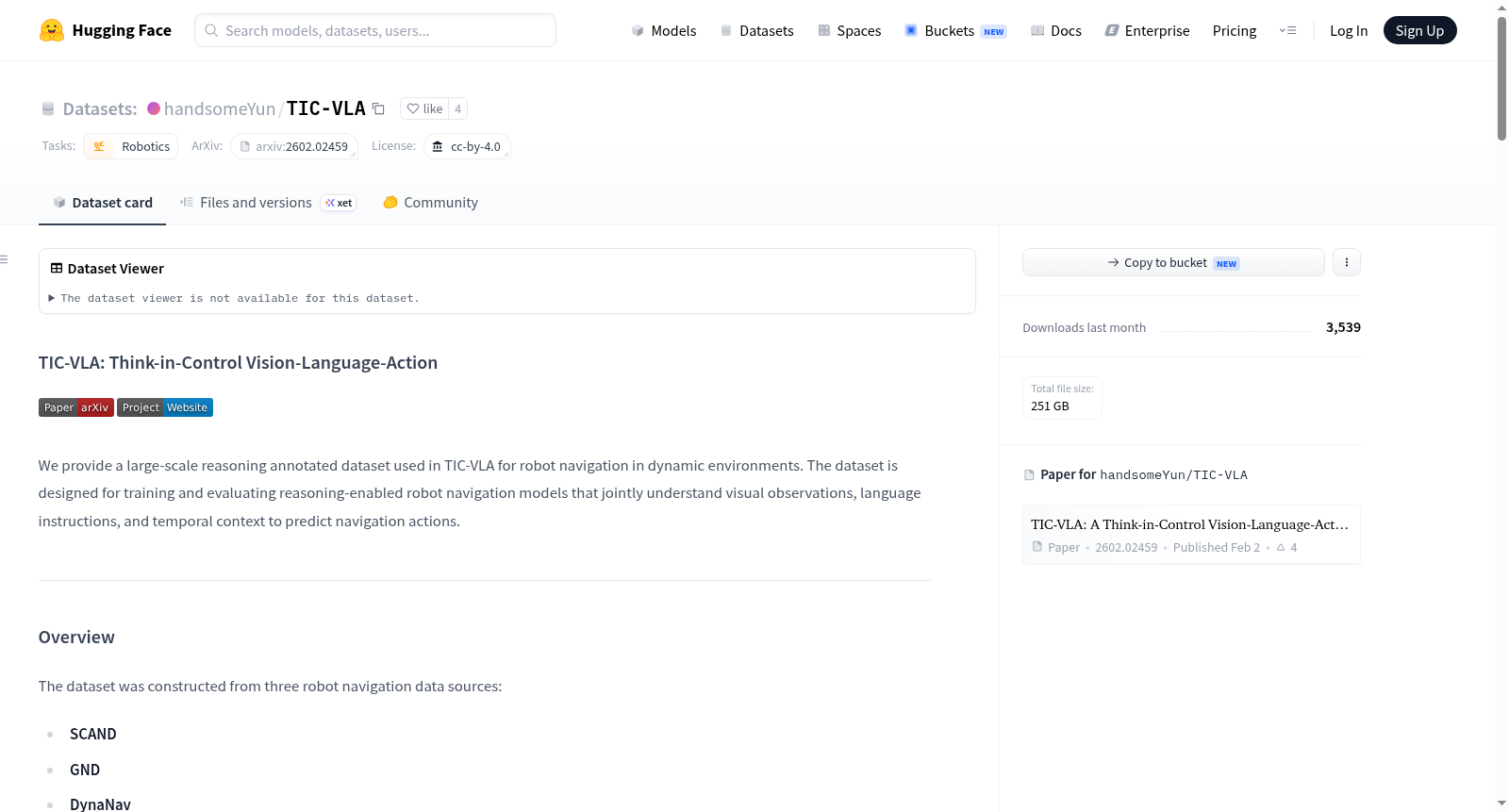Click the 3,539 downloads count
1509x812 pixels.
1343,327
